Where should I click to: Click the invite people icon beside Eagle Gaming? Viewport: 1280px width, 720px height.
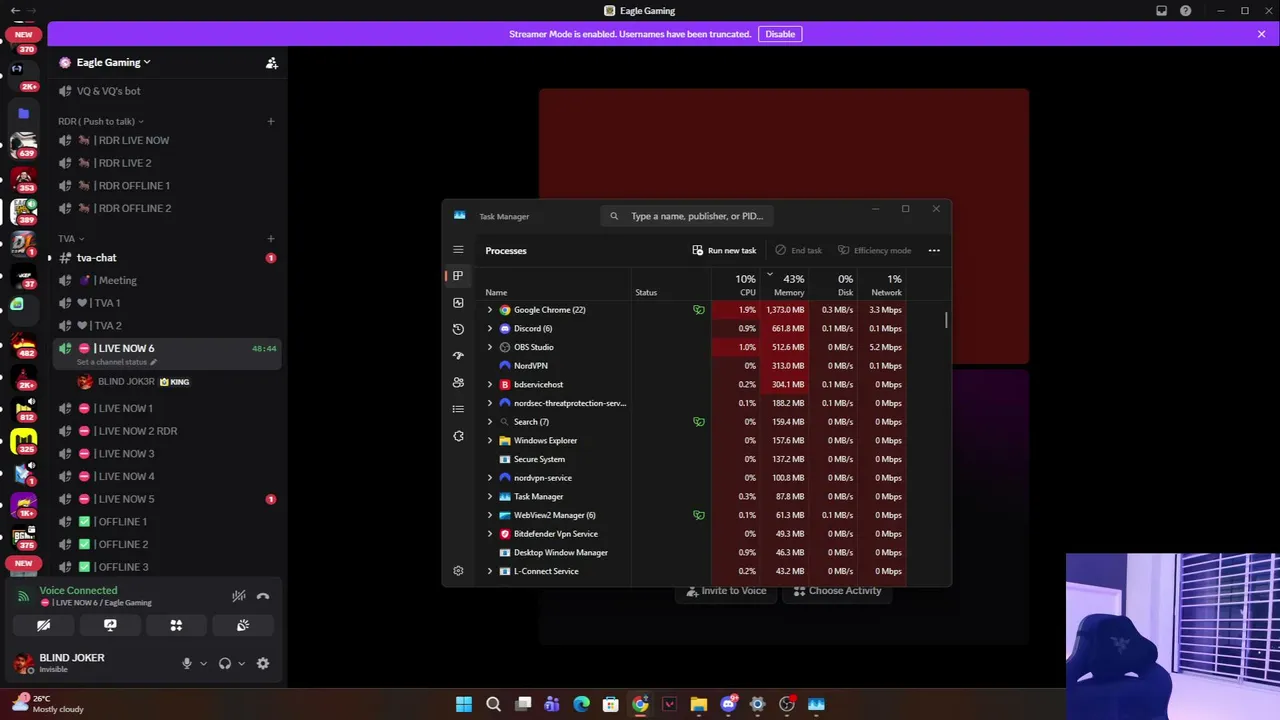pyautogui.click(x=271, y=62)
